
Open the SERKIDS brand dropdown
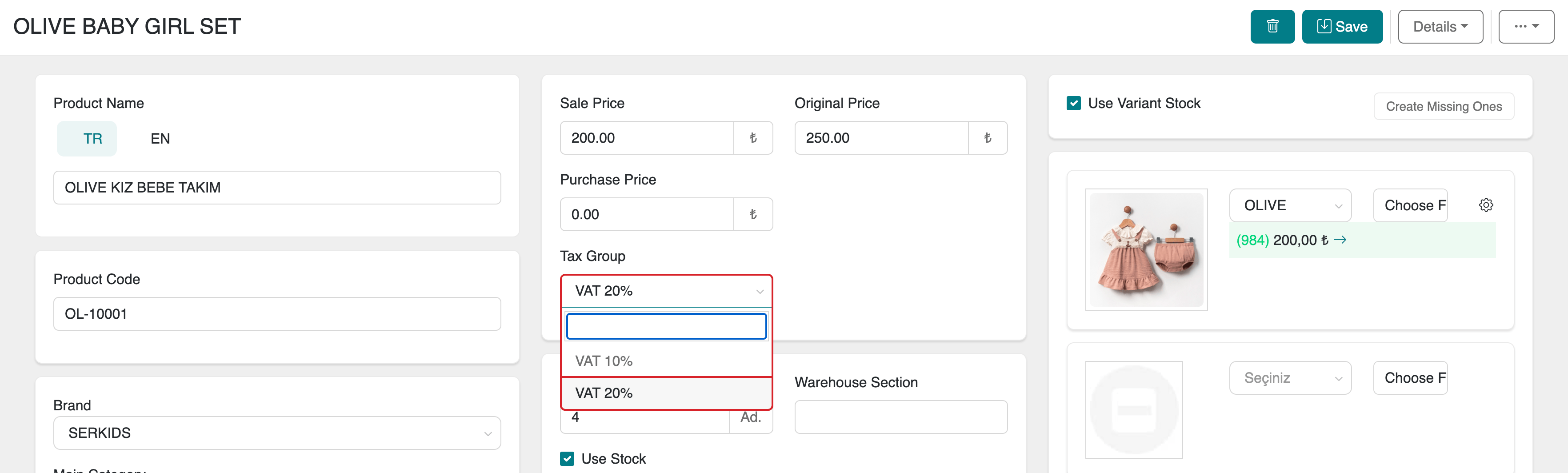point(277,433)
